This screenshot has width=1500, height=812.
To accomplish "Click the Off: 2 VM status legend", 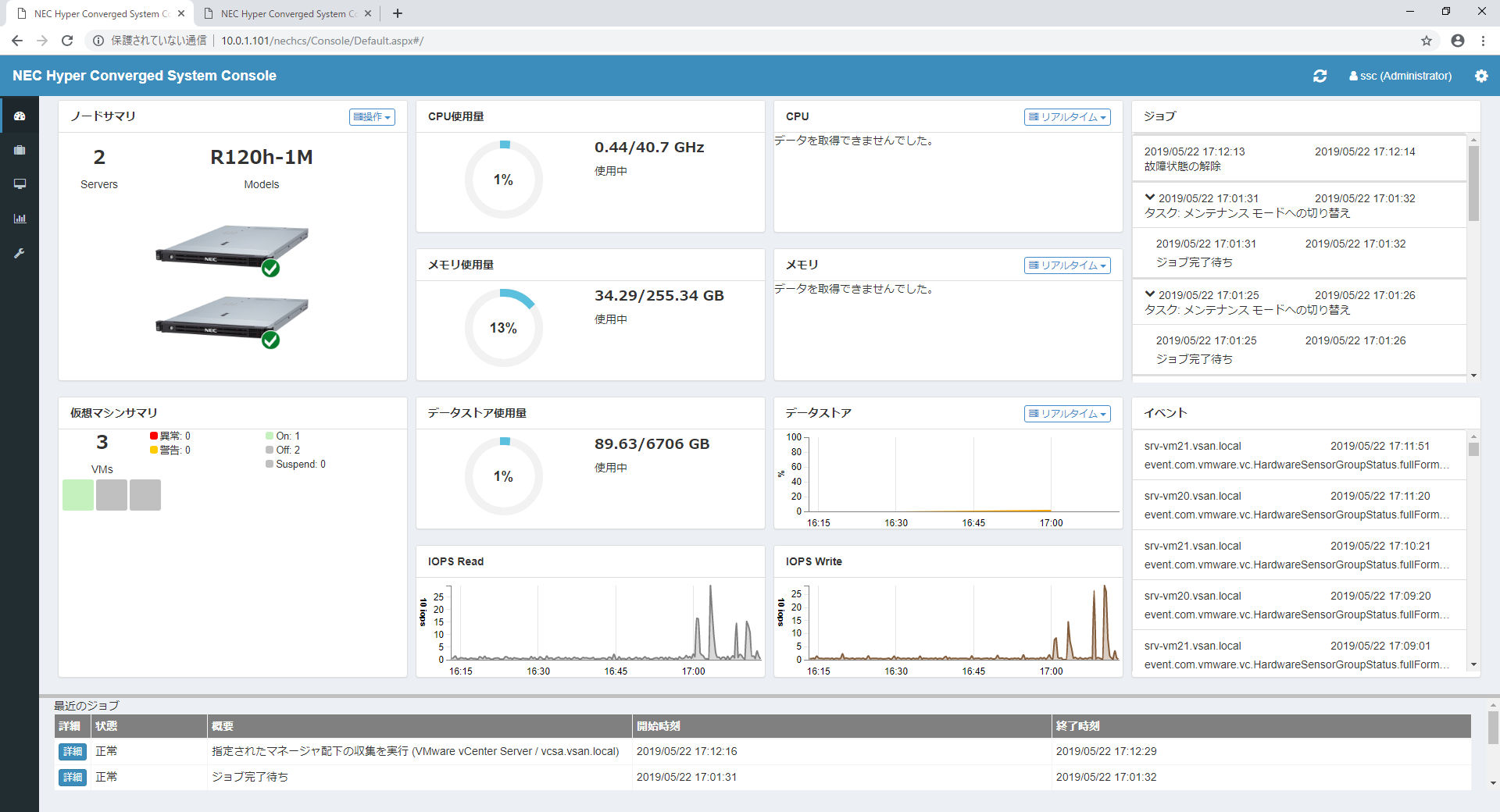I will point(283,450).
